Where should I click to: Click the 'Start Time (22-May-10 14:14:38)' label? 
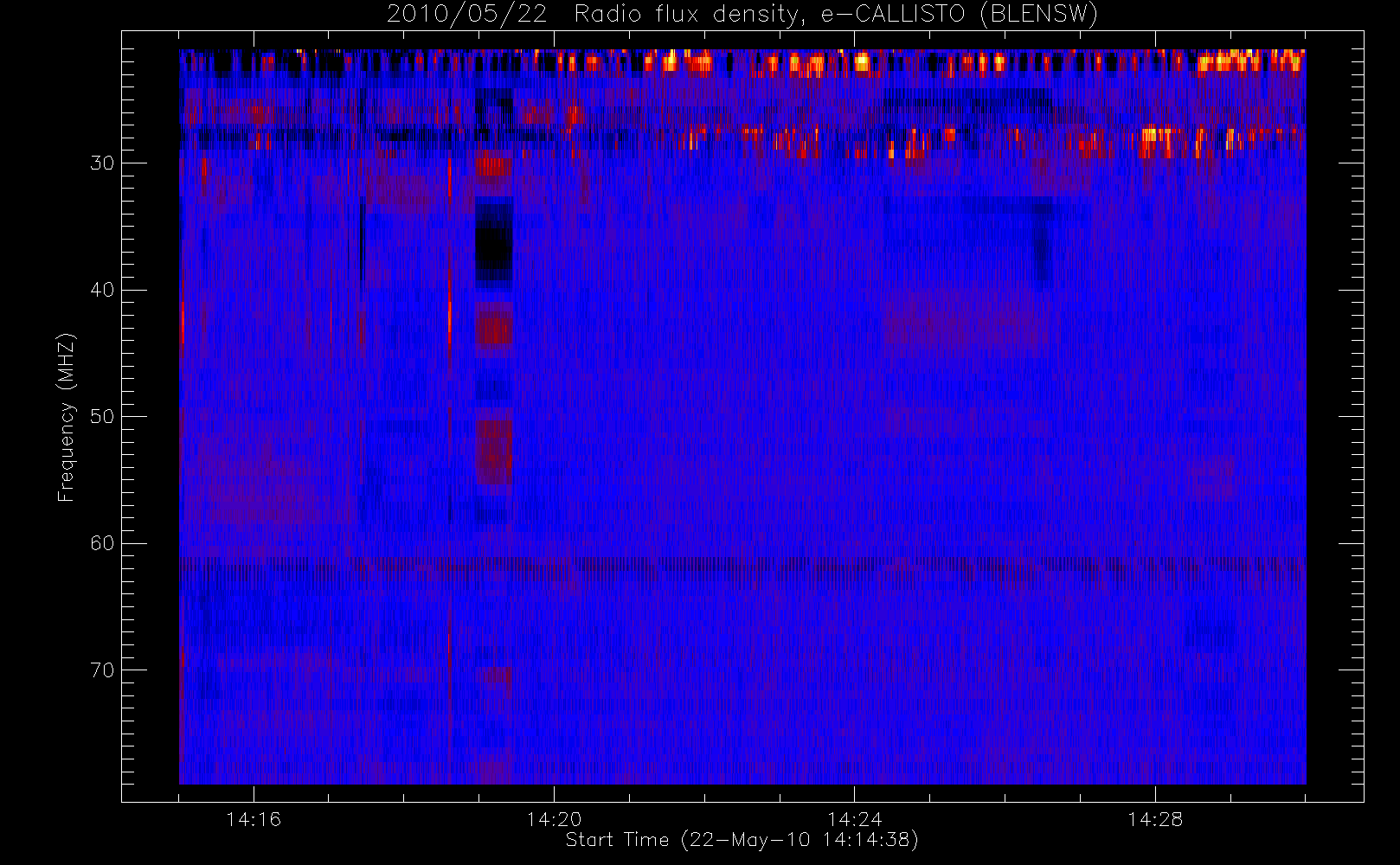pos(742,840)
